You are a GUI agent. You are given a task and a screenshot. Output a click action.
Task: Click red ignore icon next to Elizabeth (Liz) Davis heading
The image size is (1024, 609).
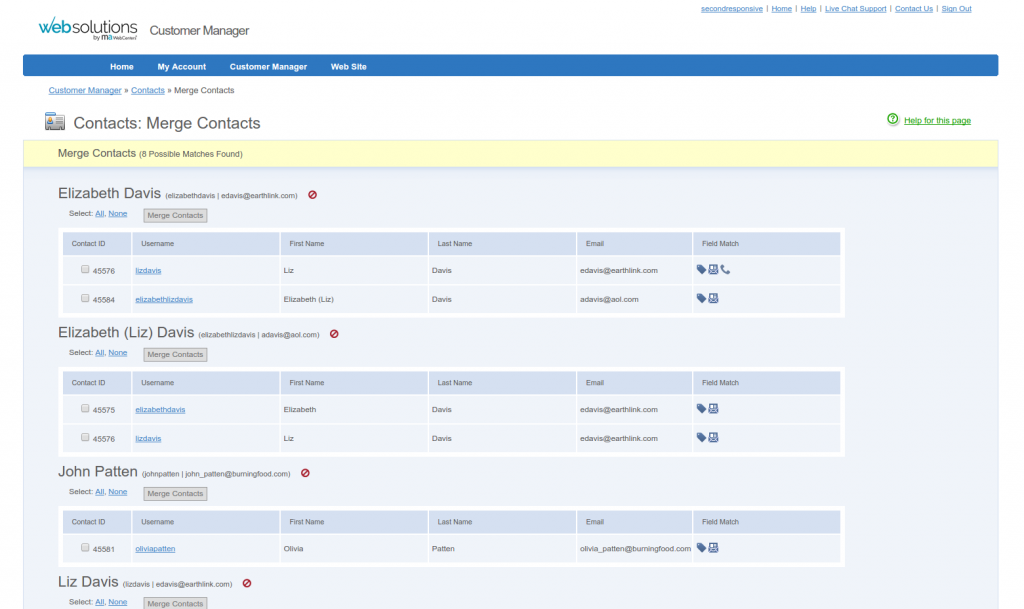(334, 334)
